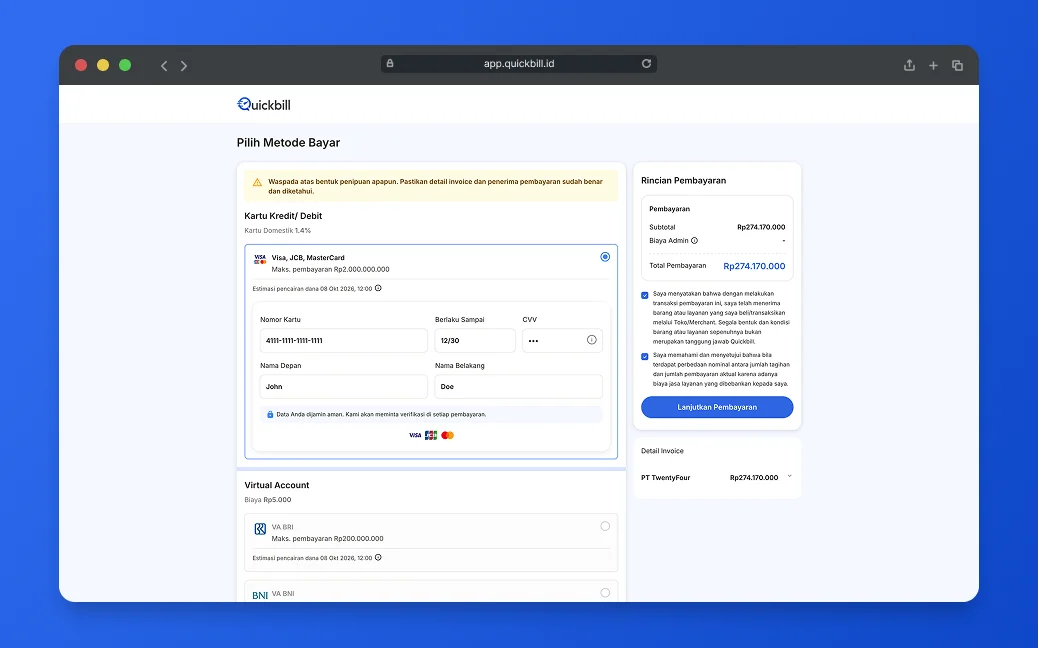Click info icon beside Biaya Admin
The width and height of the screenshot is (1038, 648).
(694, 241)
